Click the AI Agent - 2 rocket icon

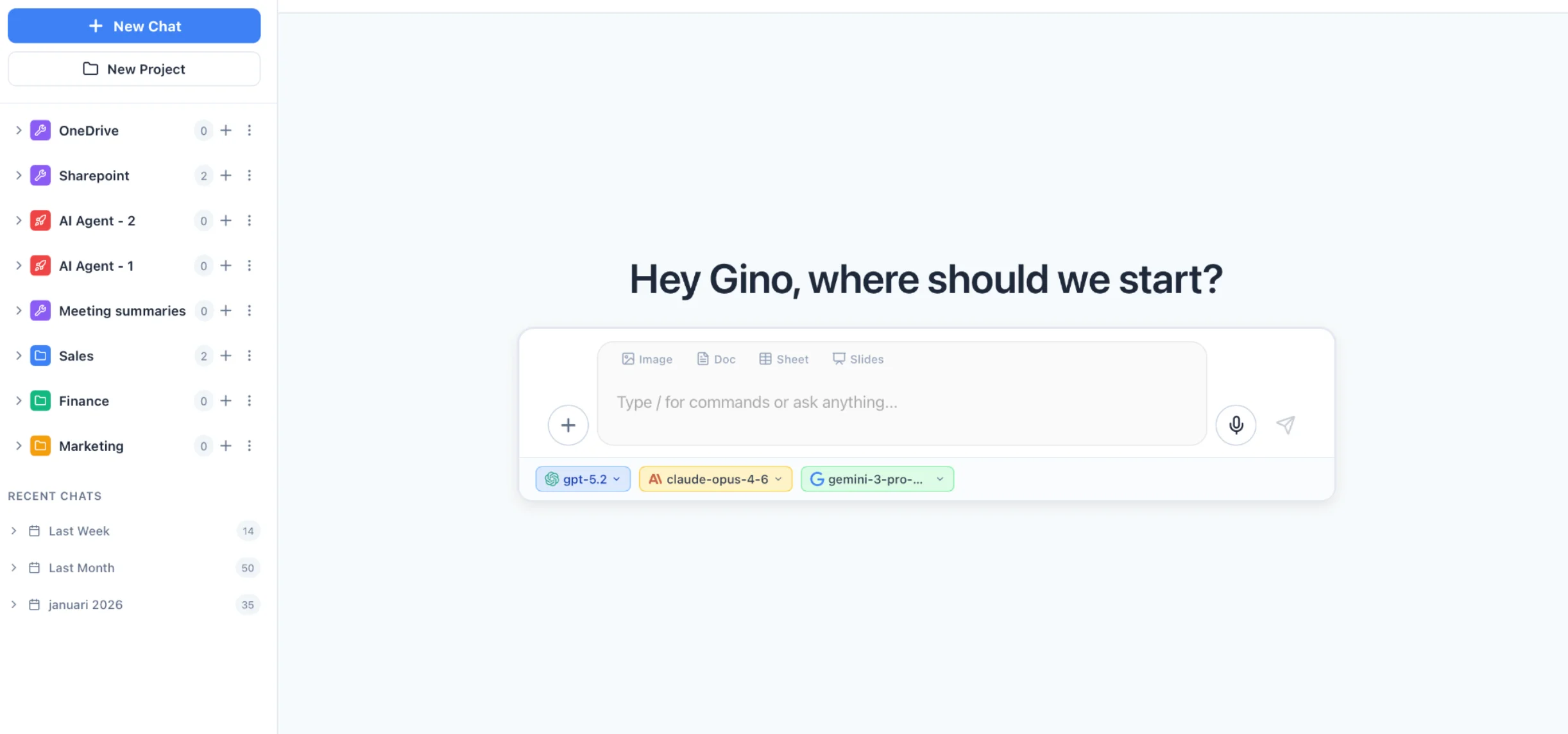pyautogui.click(x=40, y=221)
